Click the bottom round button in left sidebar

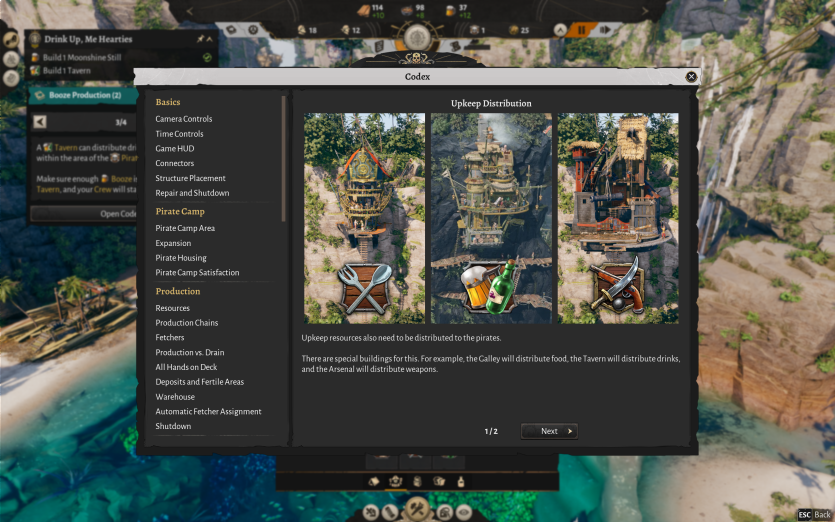(11, 78)
